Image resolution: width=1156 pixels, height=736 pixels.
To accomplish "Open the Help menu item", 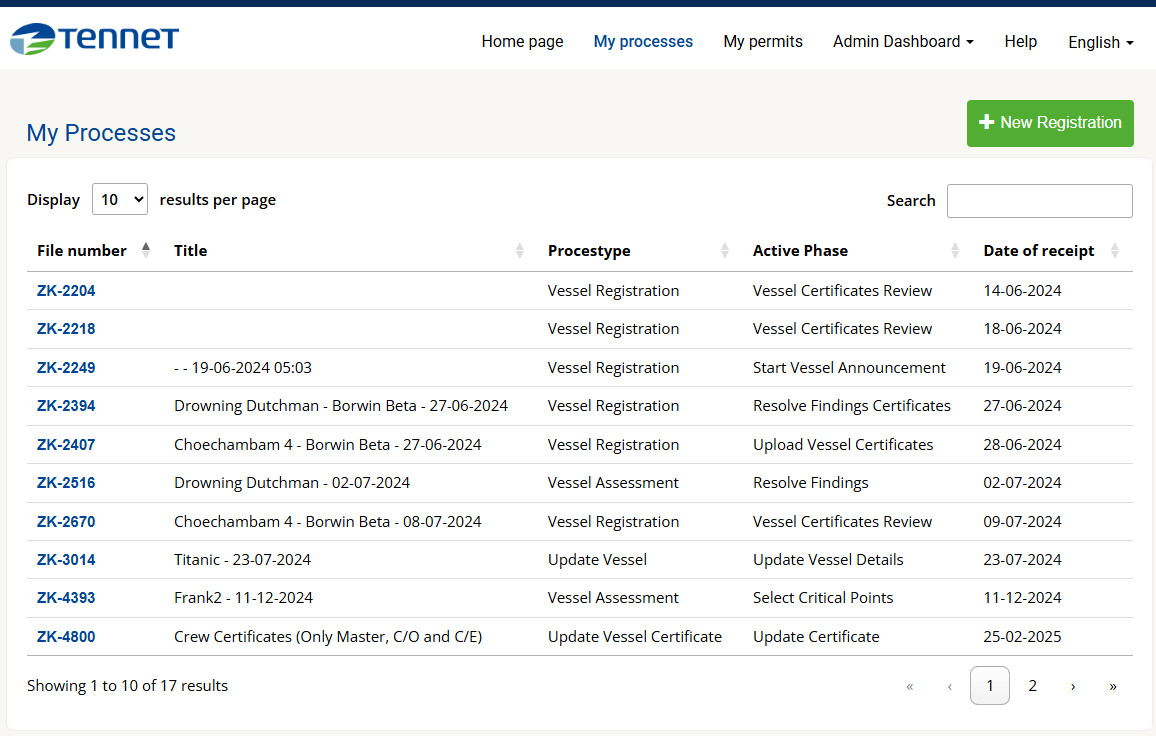I will (x=1020, y=42).
